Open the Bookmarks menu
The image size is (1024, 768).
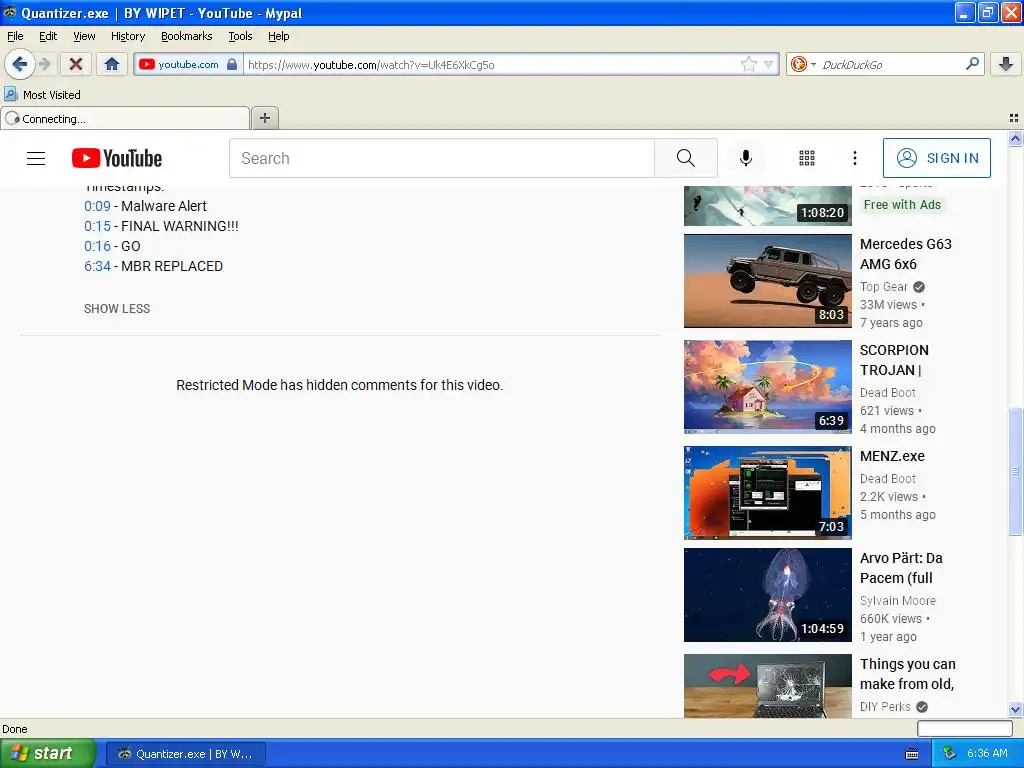(187, 36)
